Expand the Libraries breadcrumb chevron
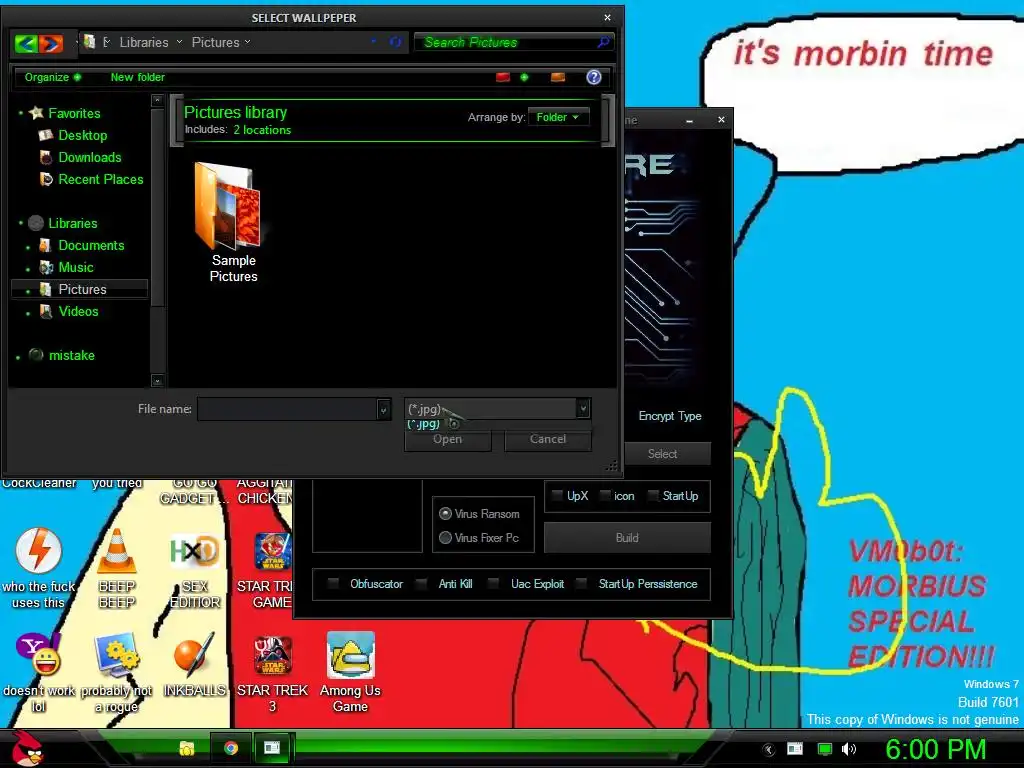 coord(180,42)
